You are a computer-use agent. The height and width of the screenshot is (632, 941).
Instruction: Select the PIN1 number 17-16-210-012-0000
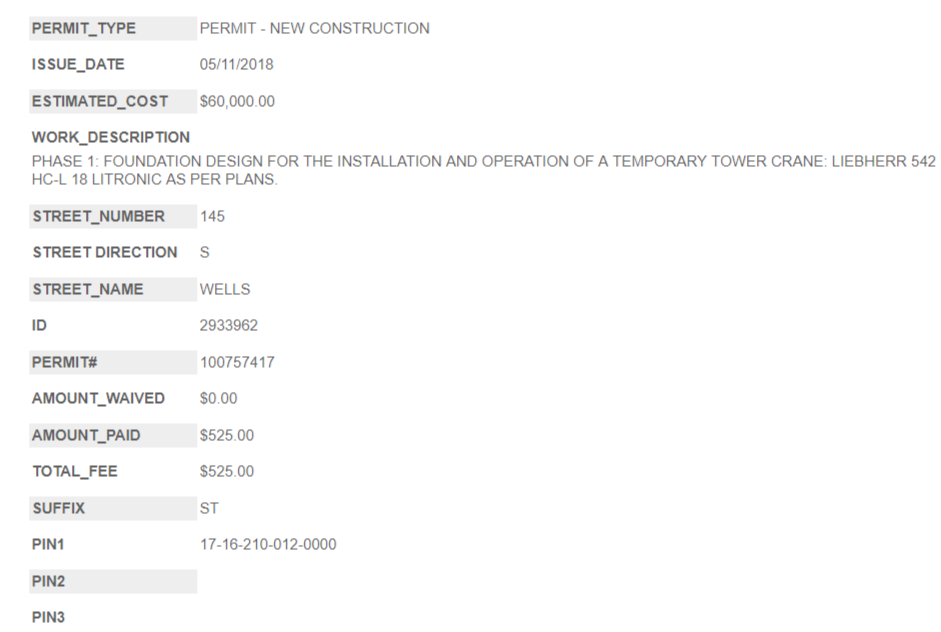point(268,545)
